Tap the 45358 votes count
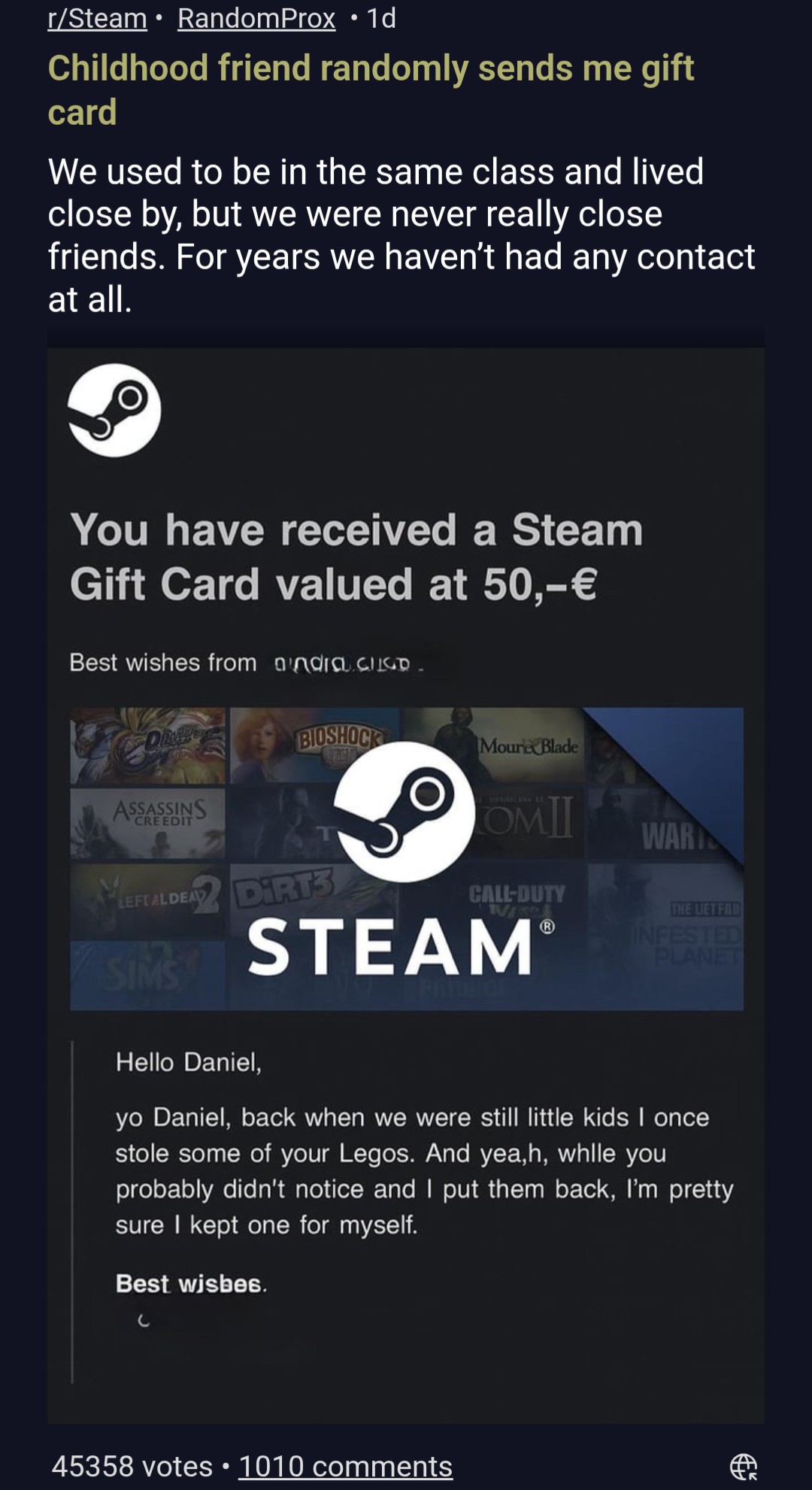 132,1465
